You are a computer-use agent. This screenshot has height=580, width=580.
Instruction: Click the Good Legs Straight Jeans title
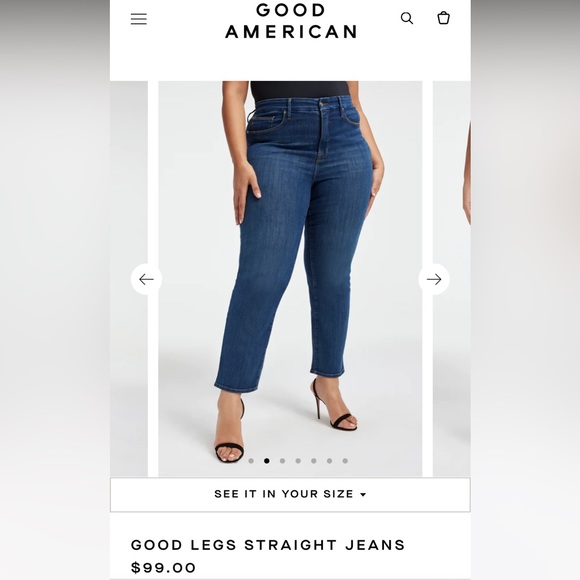click(268, 545)
